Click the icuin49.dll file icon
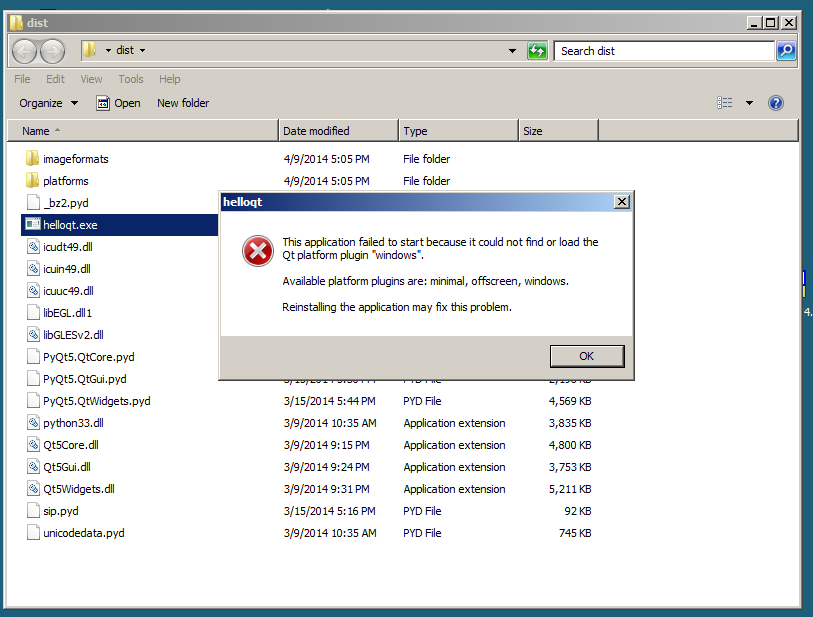This screenshot has width=813, height=617. (x=33, y=269)
